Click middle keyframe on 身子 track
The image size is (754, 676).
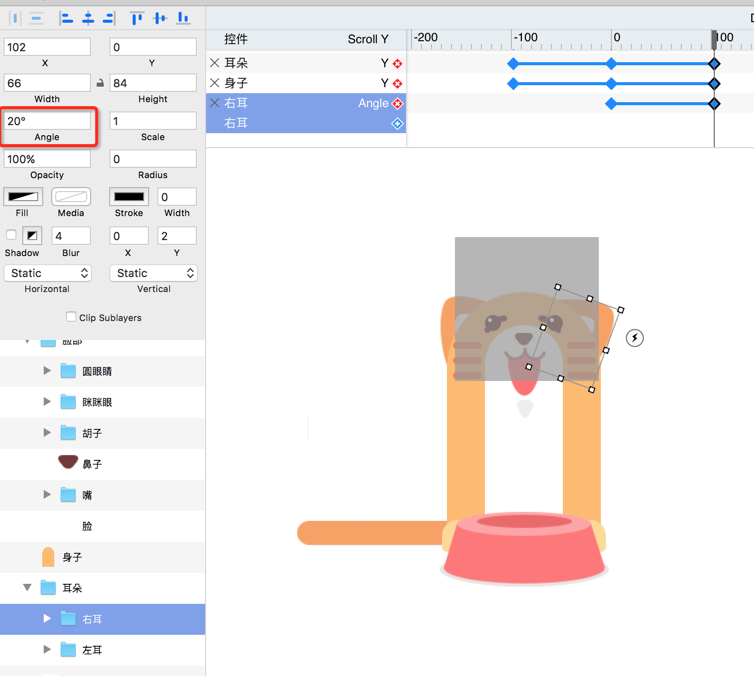coord(611,84)
